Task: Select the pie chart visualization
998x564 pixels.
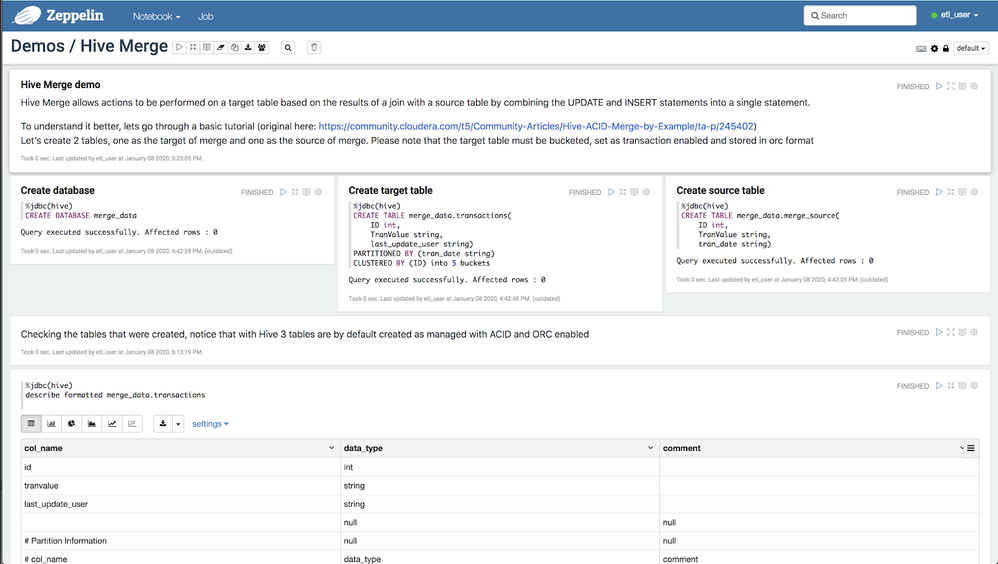Action: [72, 424]
